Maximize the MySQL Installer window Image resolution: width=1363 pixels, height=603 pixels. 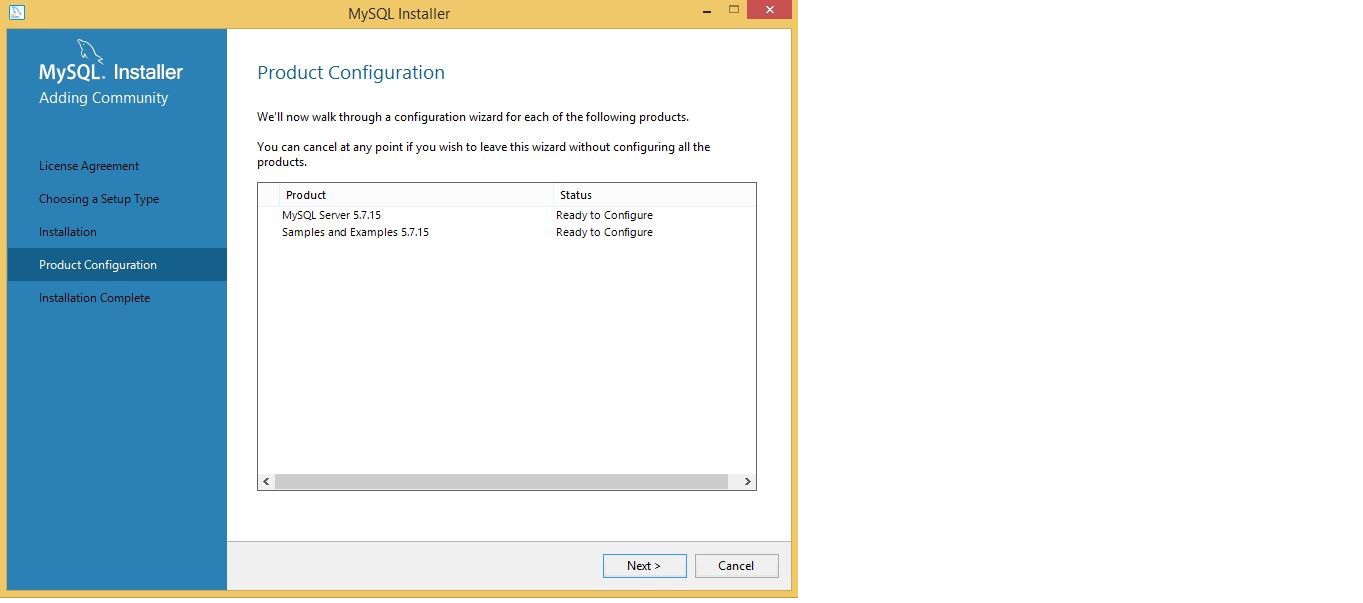click(734, 10)
